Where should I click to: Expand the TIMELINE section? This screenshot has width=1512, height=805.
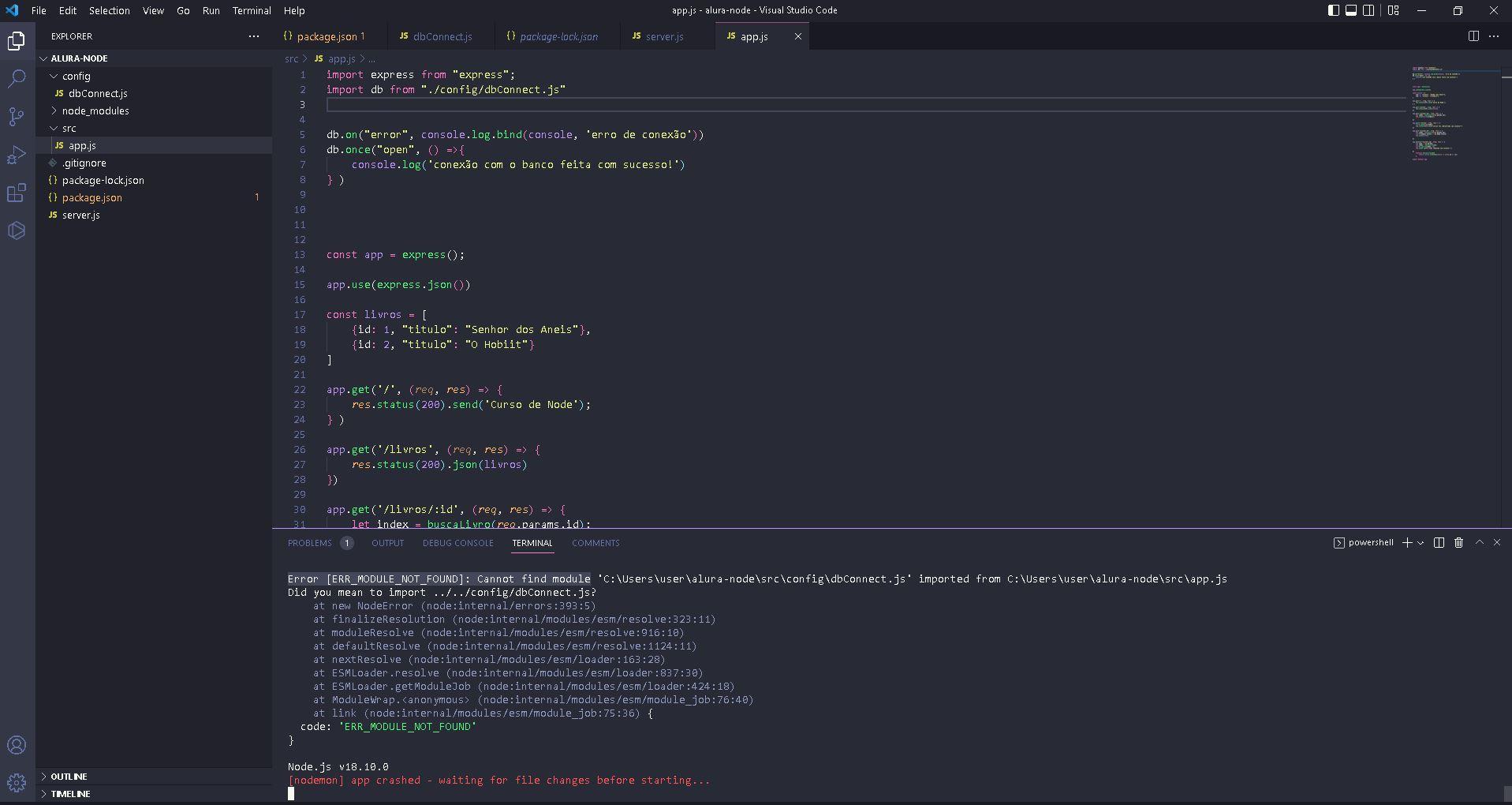[x=154, y=794]
